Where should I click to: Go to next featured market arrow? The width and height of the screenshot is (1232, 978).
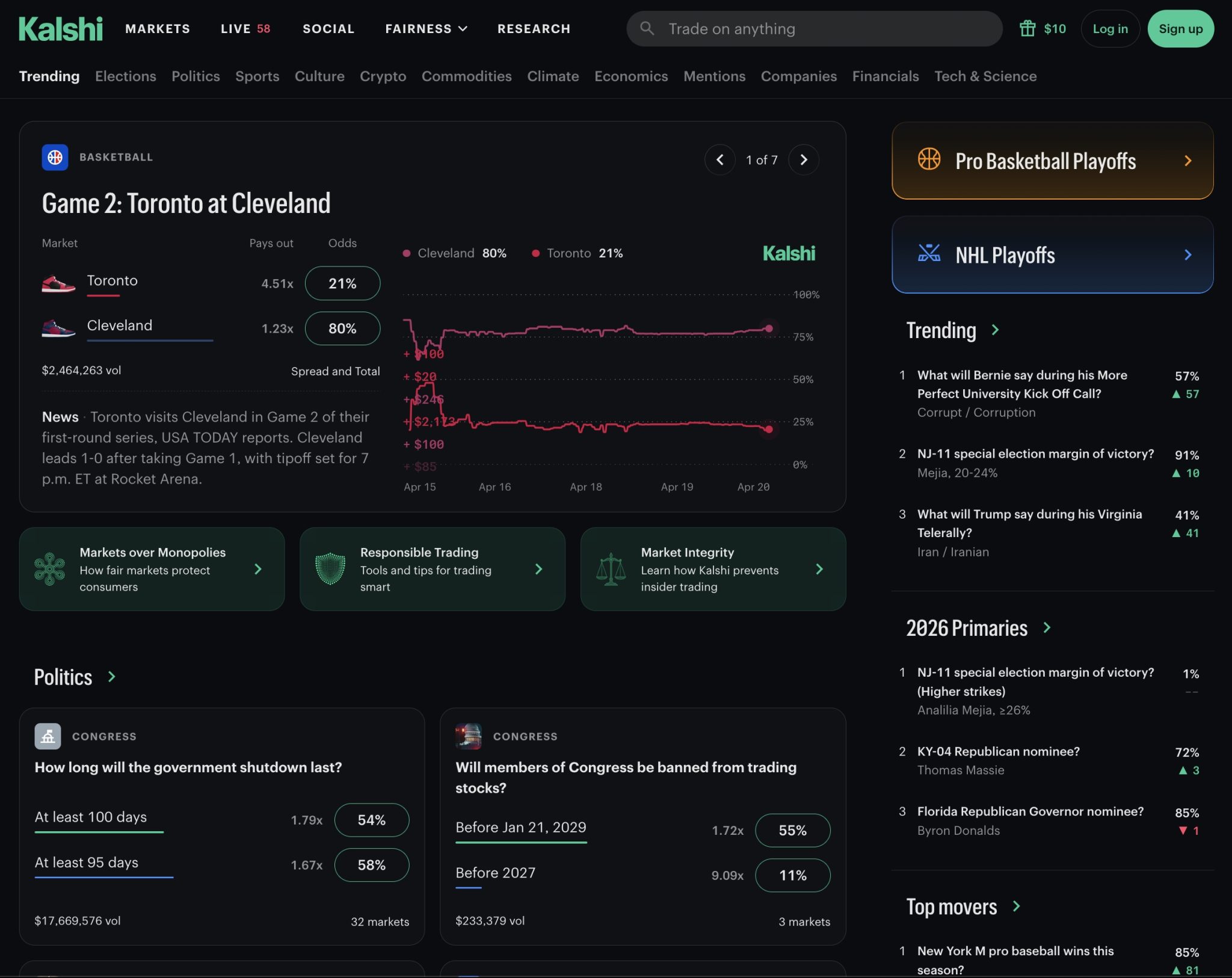click(803, 159)
